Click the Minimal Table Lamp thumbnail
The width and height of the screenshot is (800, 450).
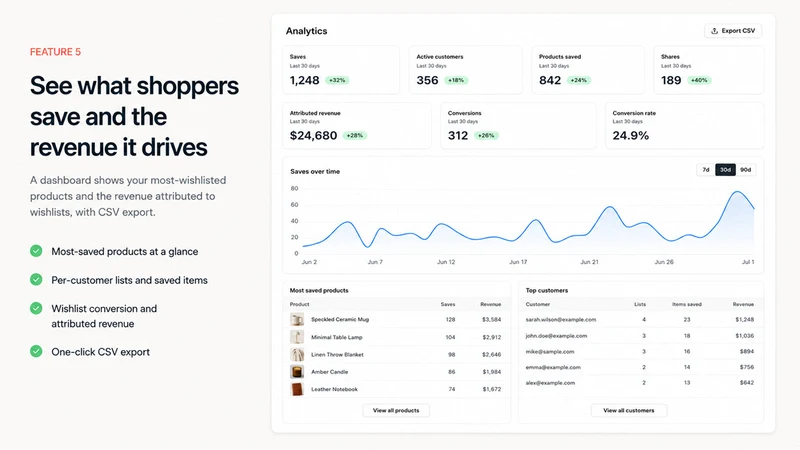coord(297,337)
